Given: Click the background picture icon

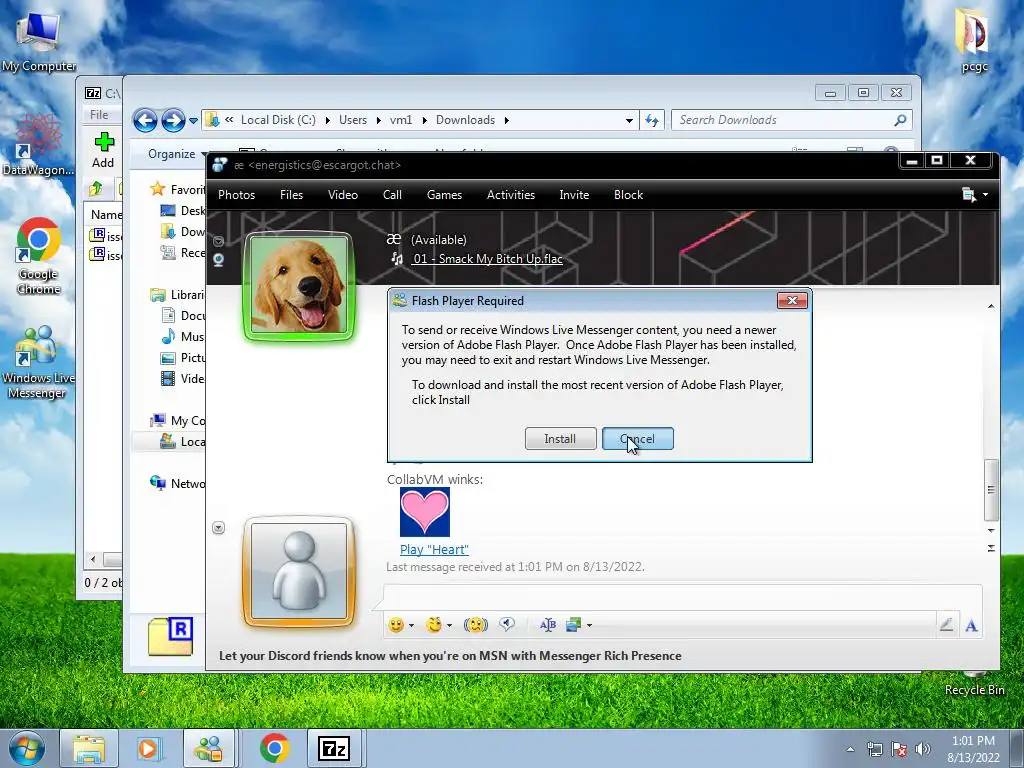Looking at the screenshot, I should pyautogui.click(x=573, y=625).
